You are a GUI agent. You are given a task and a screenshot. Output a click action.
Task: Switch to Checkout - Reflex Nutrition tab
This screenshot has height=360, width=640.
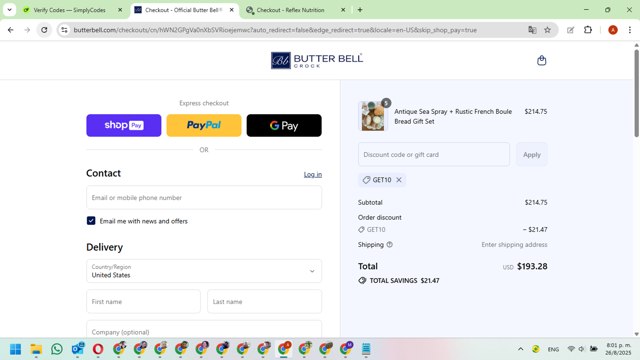[296, 10]
